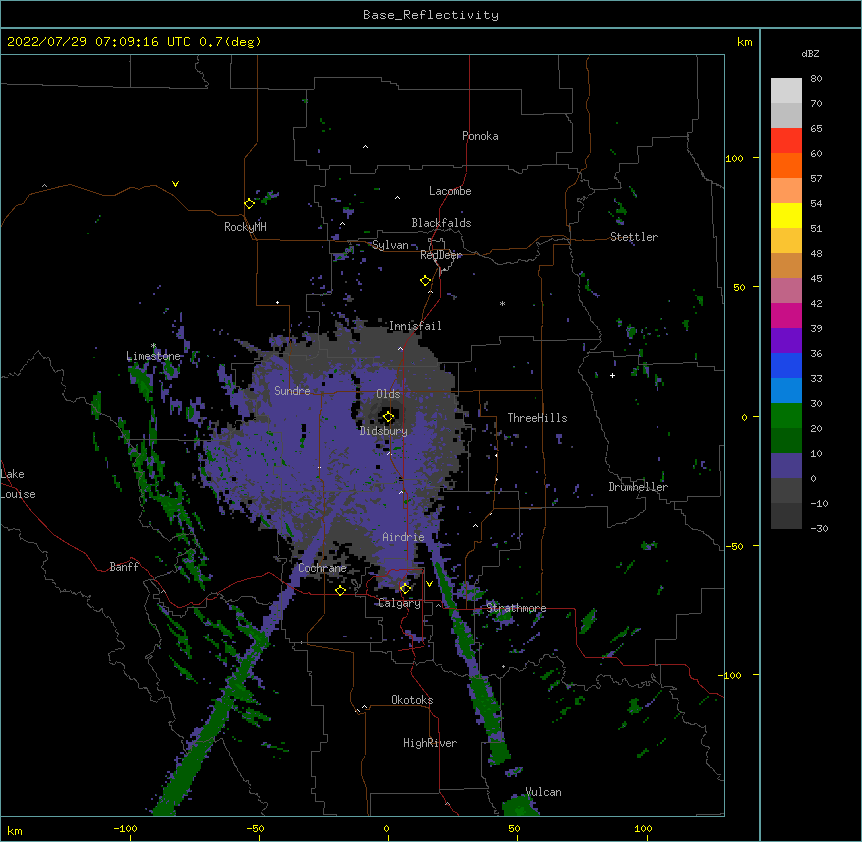Viewport: 862px width, 842px height.
Task: Click the Airdrie city label
Action: pos(403,537)
